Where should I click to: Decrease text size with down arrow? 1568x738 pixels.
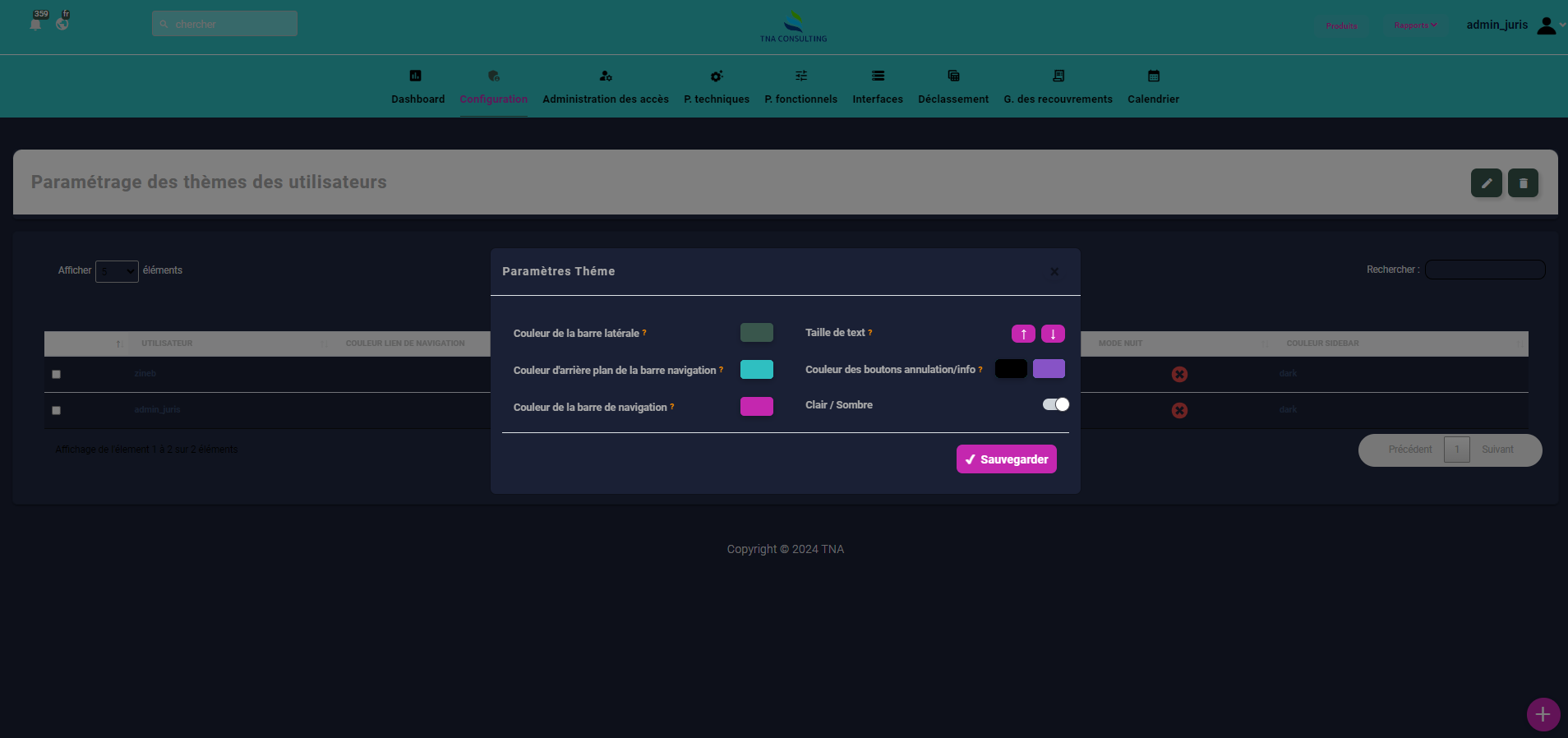coord(1053,334)
